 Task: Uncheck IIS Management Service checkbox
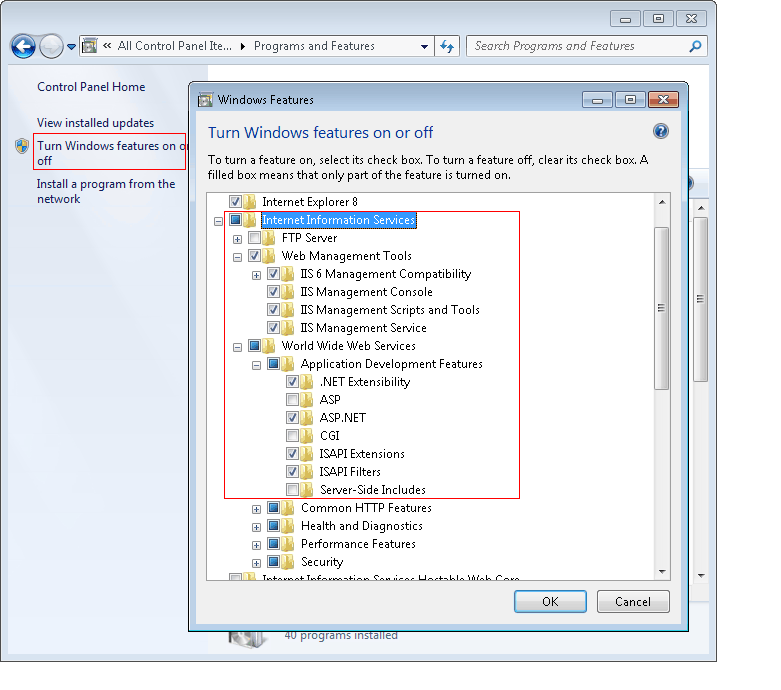tap(273, 327)
